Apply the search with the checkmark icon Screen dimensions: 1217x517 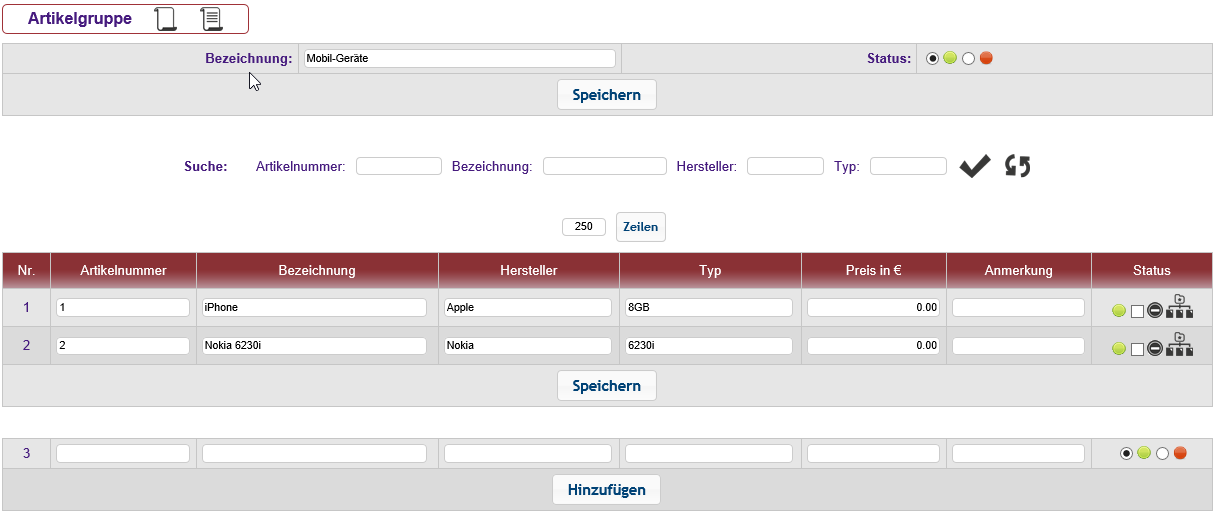(x=975, y=166)
